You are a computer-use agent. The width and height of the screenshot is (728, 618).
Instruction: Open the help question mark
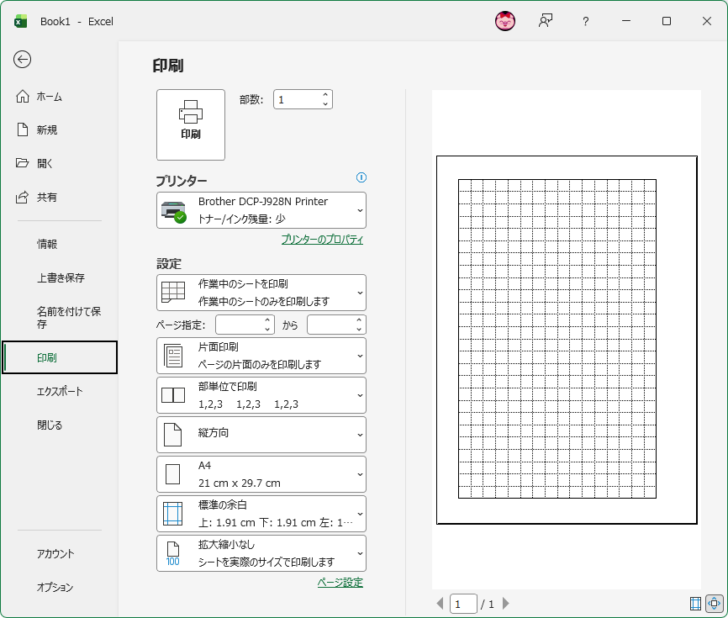pyautogui.click(x=585, y=21)
